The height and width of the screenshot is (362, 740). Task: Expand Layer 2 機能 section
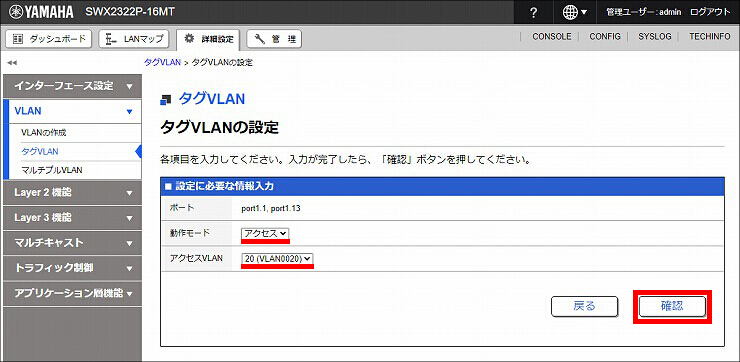click(72, 193)
